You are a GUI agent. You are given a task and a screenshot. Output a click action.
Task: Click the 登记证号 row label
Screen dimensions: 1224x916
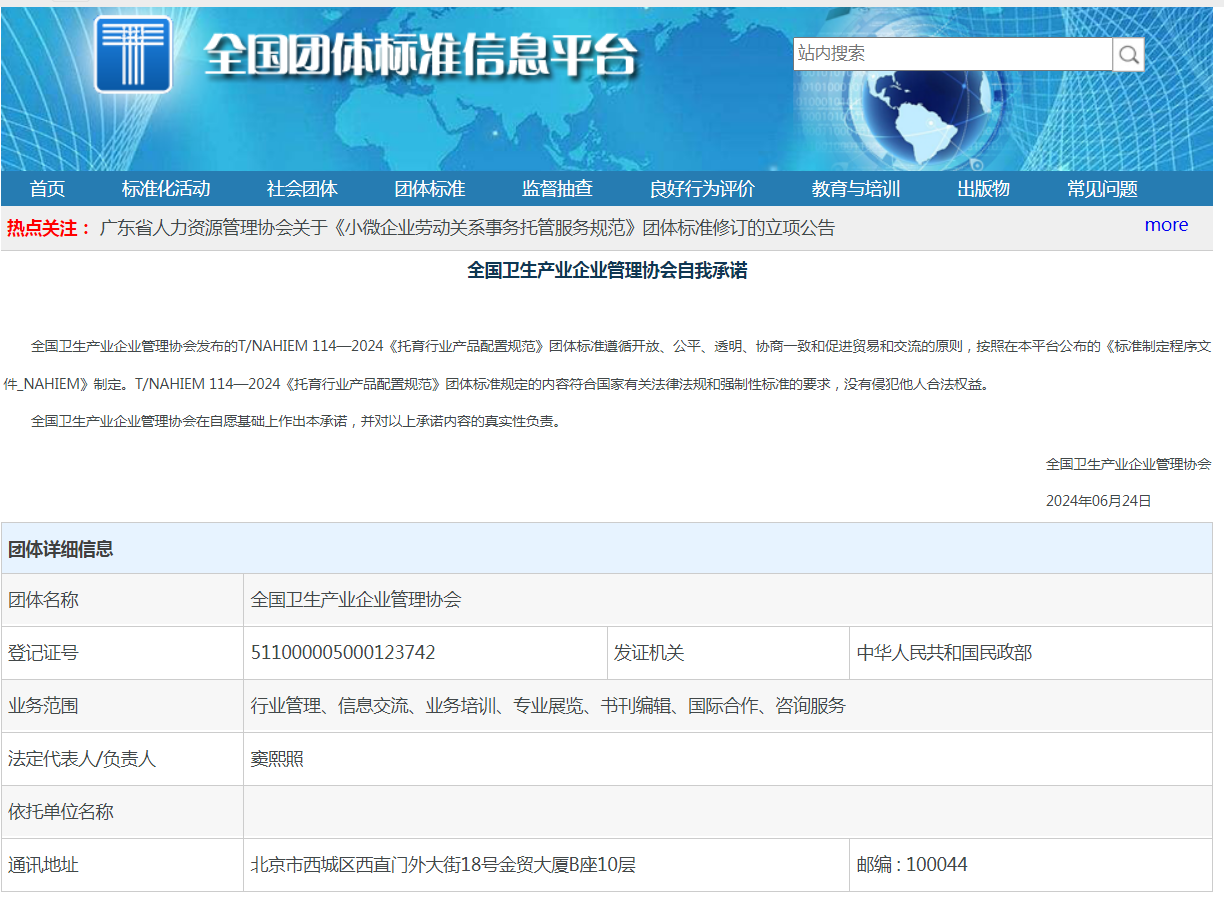[x=43, y=653]
